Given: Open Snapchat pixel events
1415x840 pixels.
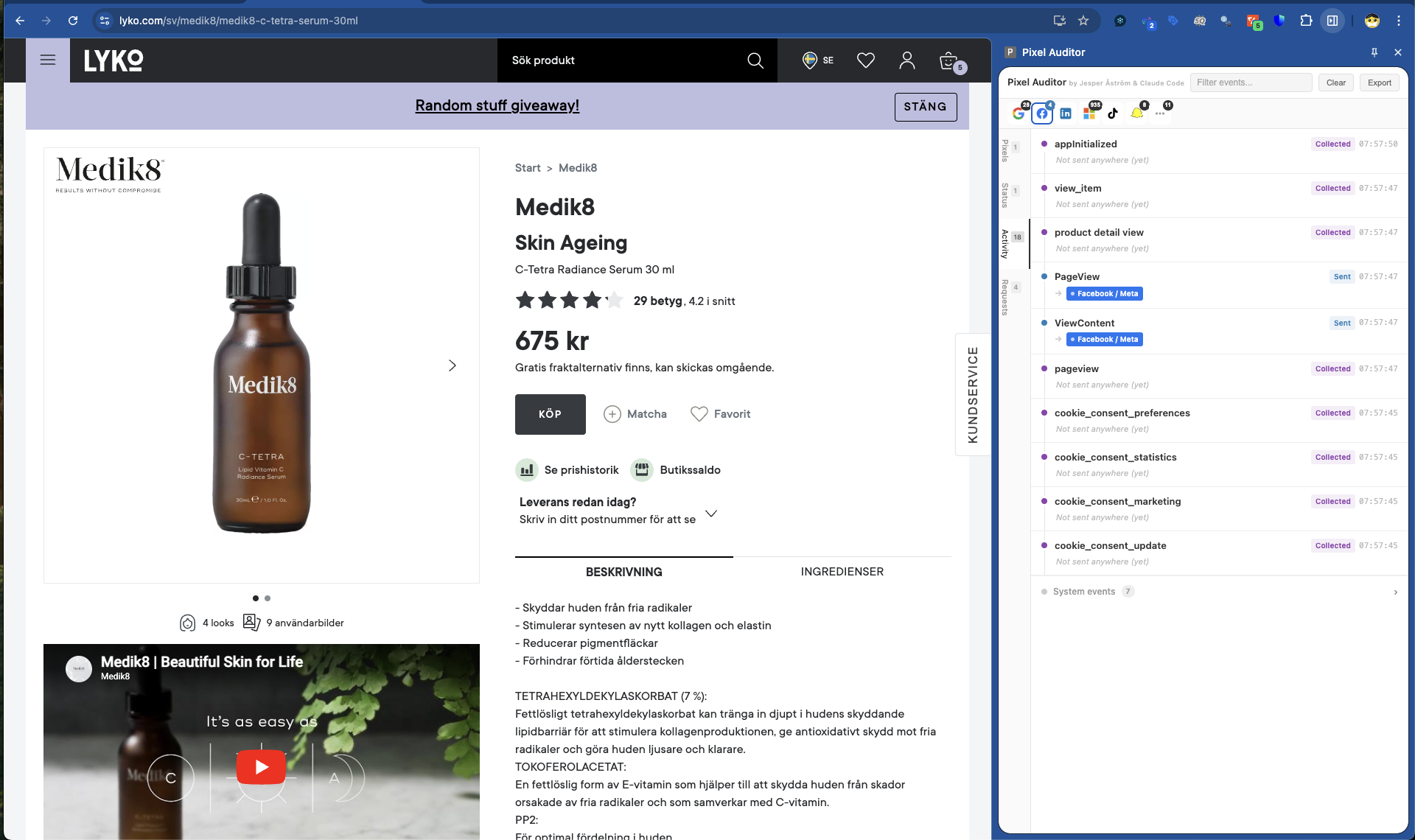Looking at the screenshot, I should 1137,113.
